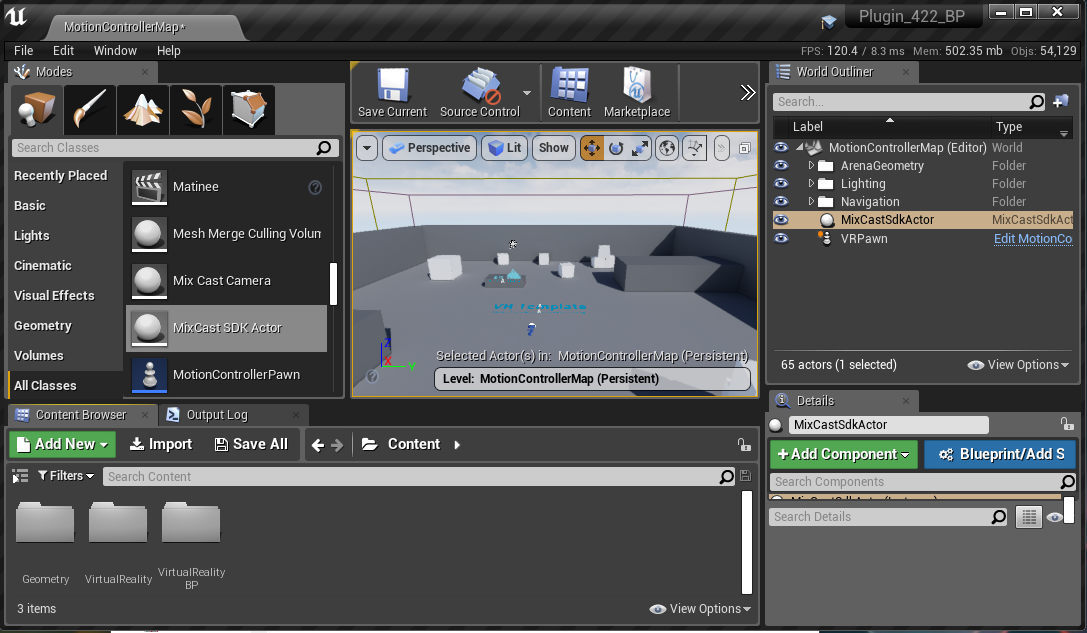Viewport: 1087px width, 633px height.
Task: Hide the ArenaGeometry folder
Action: [781, 166]
